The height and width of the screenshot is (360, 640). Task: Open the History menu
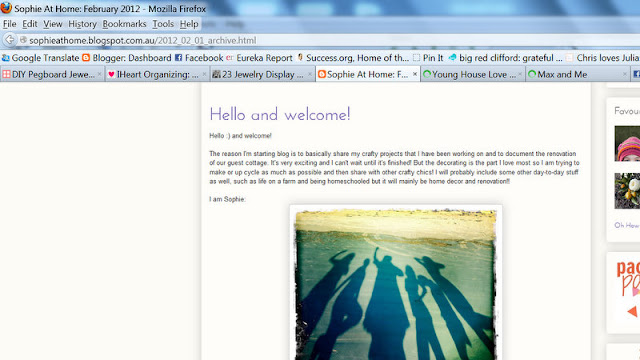82,24
